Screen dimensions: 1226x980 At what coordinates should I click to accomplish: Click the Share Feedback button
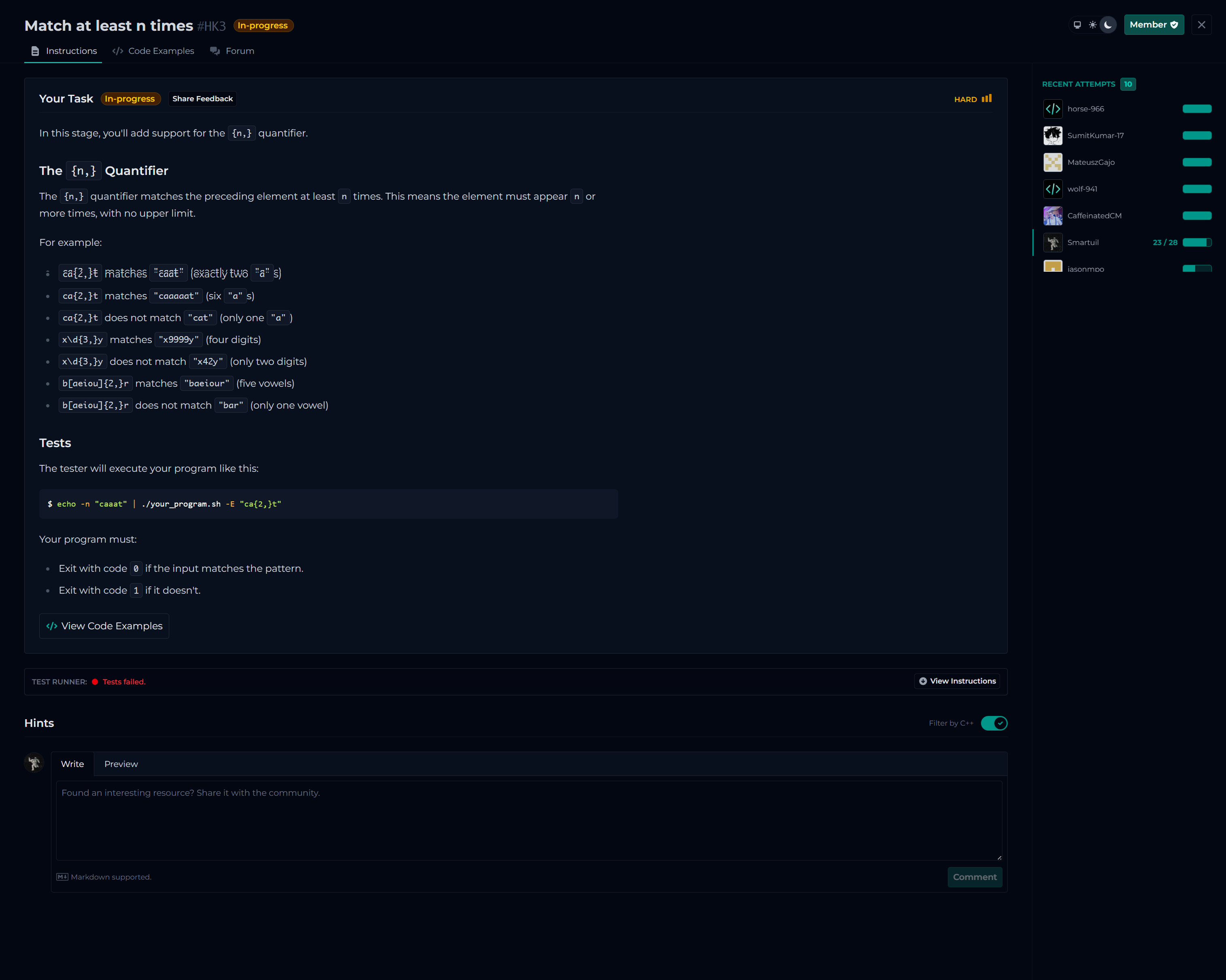pos(202,98)
